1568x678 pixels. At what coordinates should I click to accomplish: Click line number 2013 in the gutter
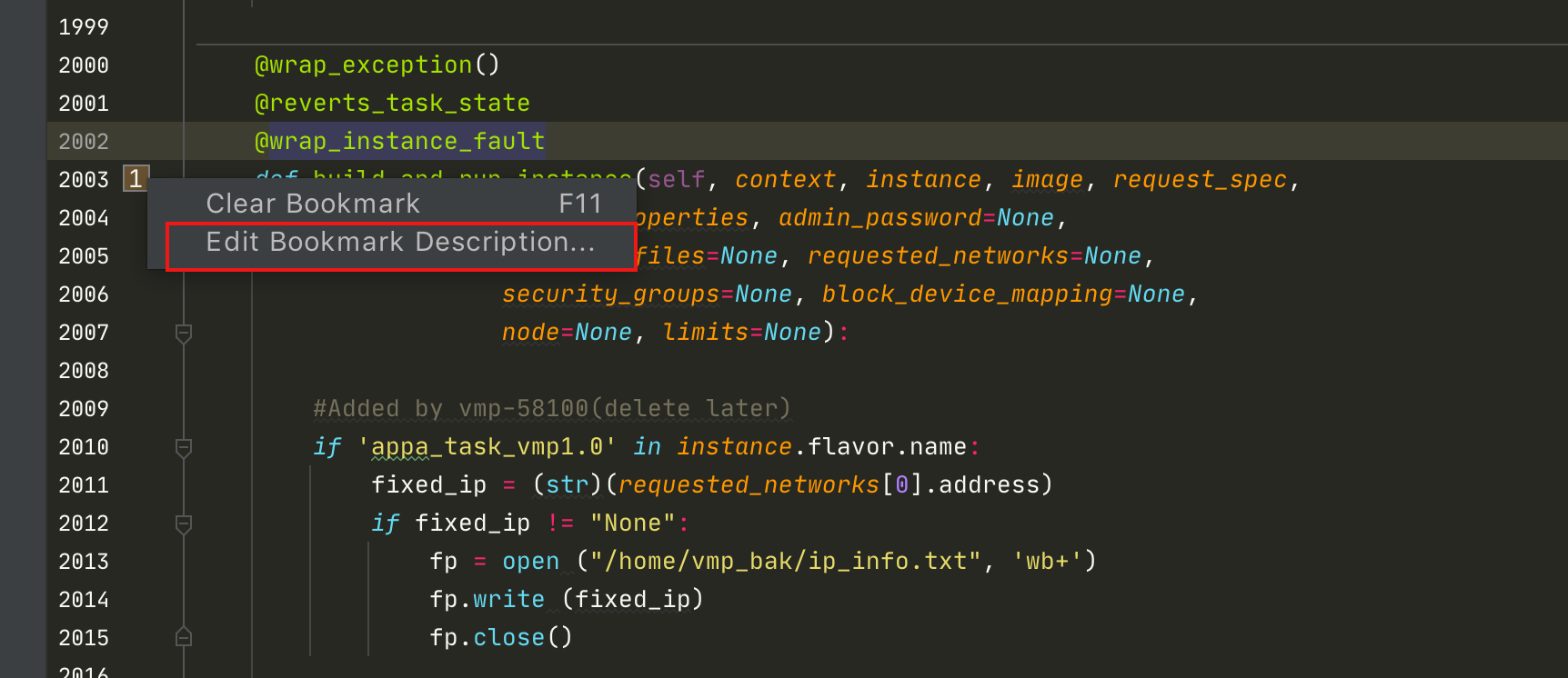pyautogui.click(x=84, y=562)
